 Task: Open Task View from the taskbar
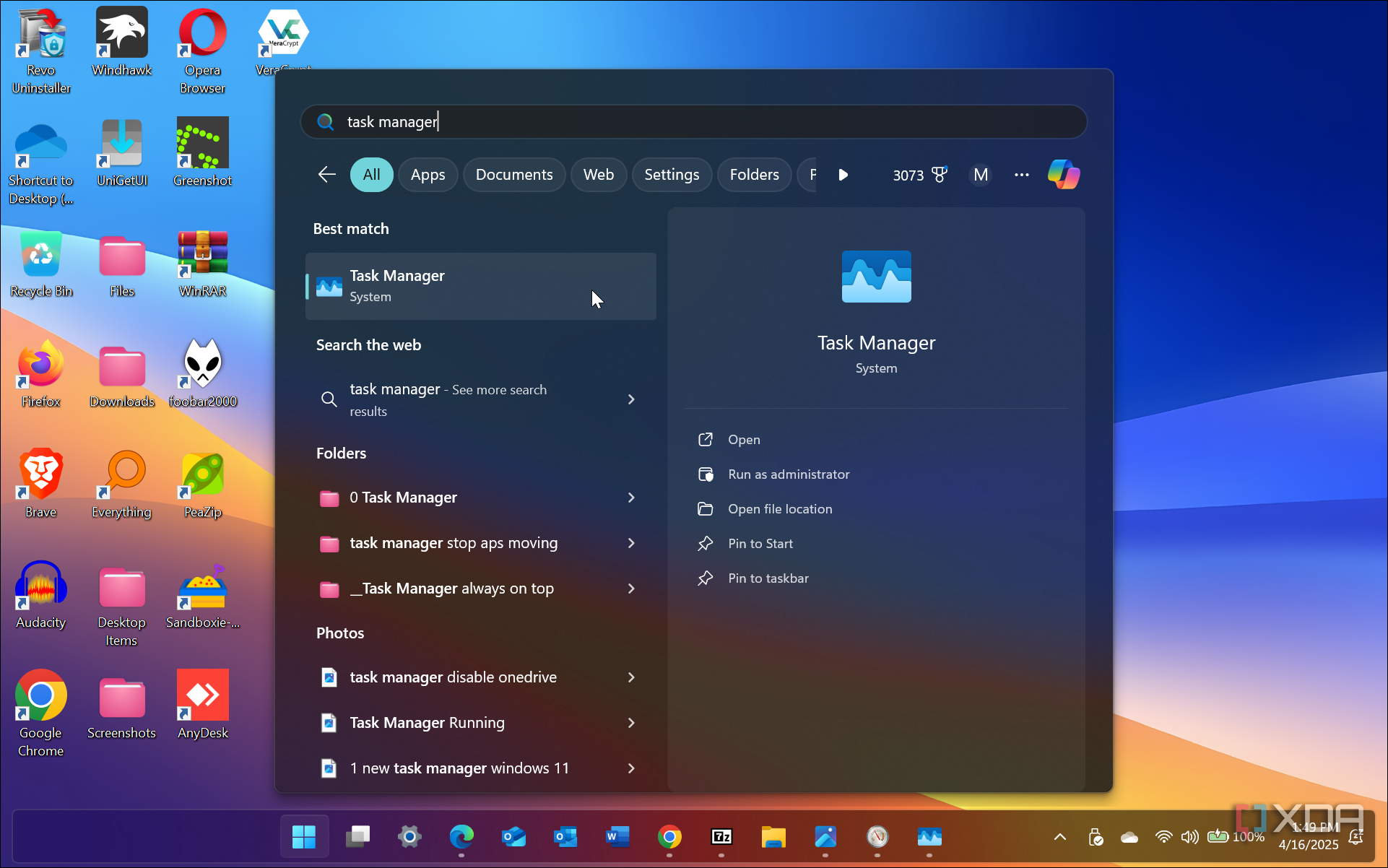(357, 836)
